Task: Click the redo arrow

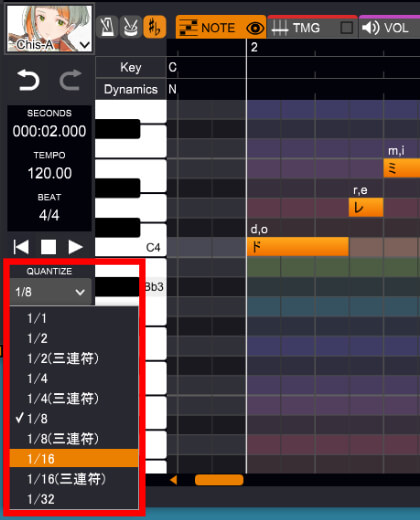Action: click(x=70, y=80)
